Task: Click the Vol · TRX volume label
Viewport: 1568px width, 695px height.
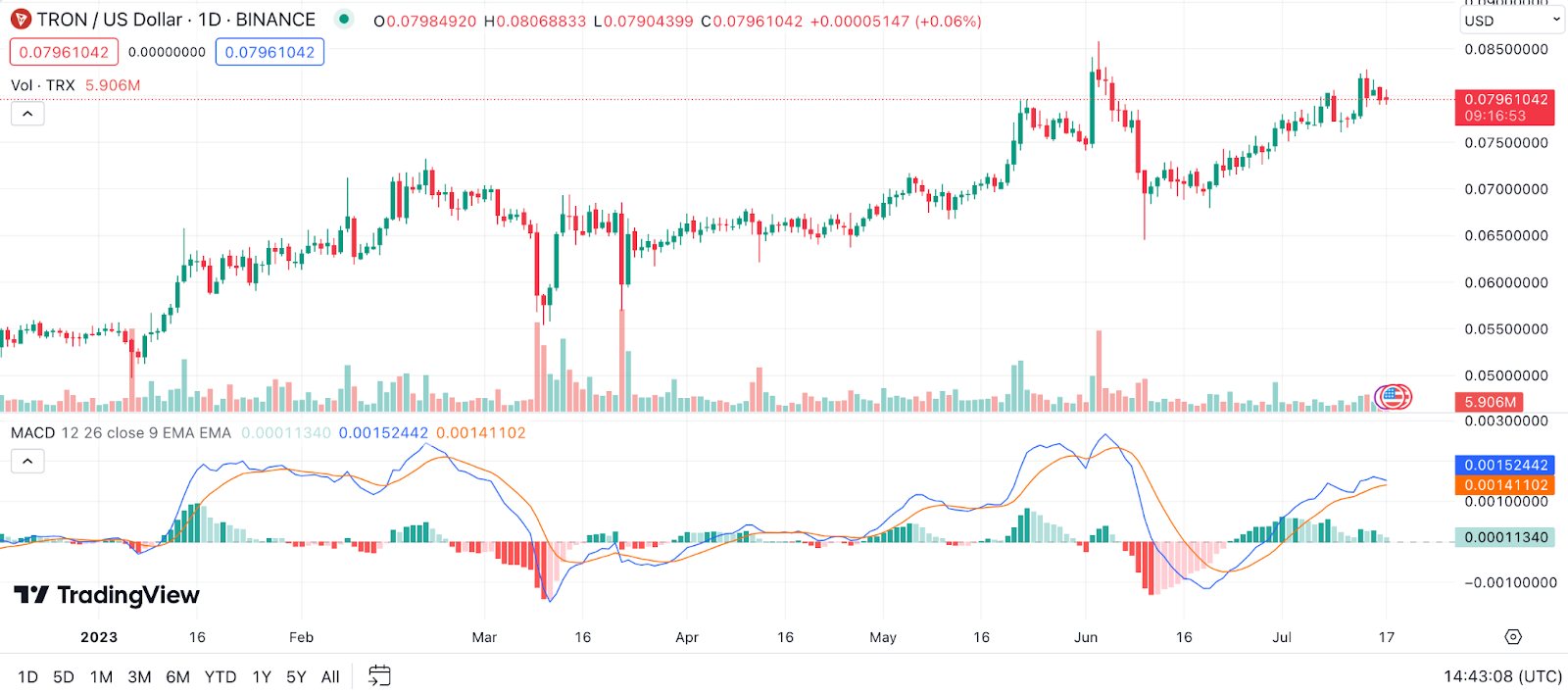Action: coord(43,85)
